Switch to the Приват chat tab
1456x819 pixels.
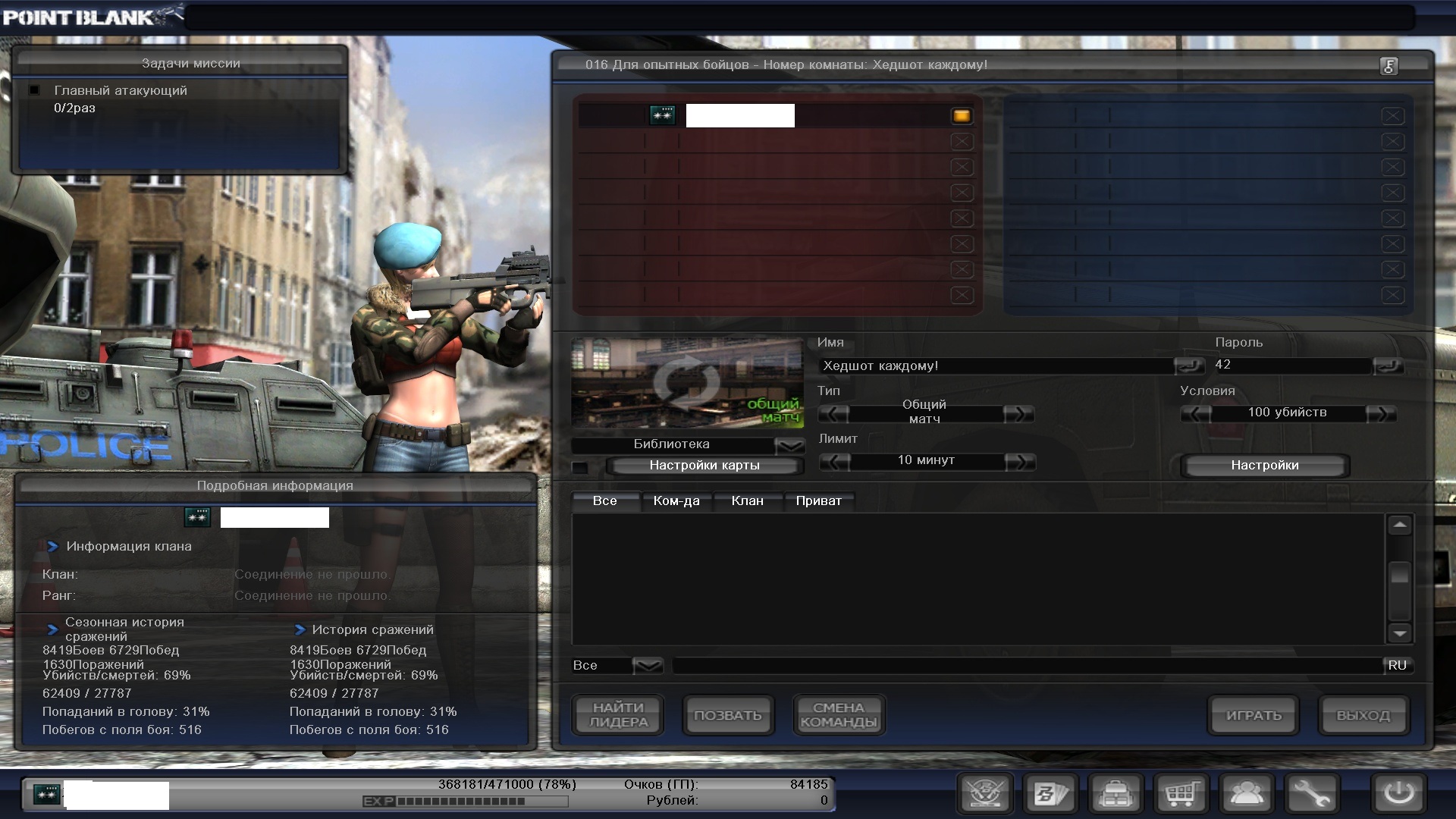pyautogui.click(x=819, y=501)
